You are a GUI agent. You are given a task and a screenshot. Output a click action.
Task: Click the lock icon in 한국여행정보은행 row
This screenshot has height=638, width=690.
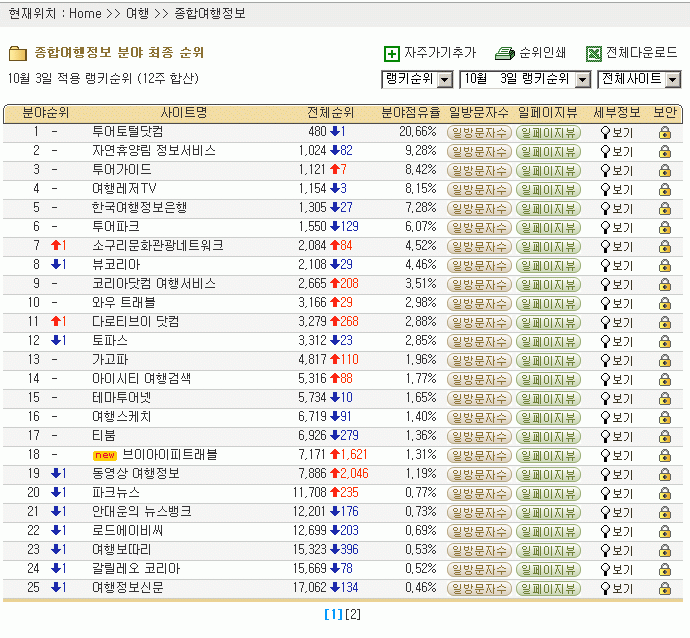[664, 208]
